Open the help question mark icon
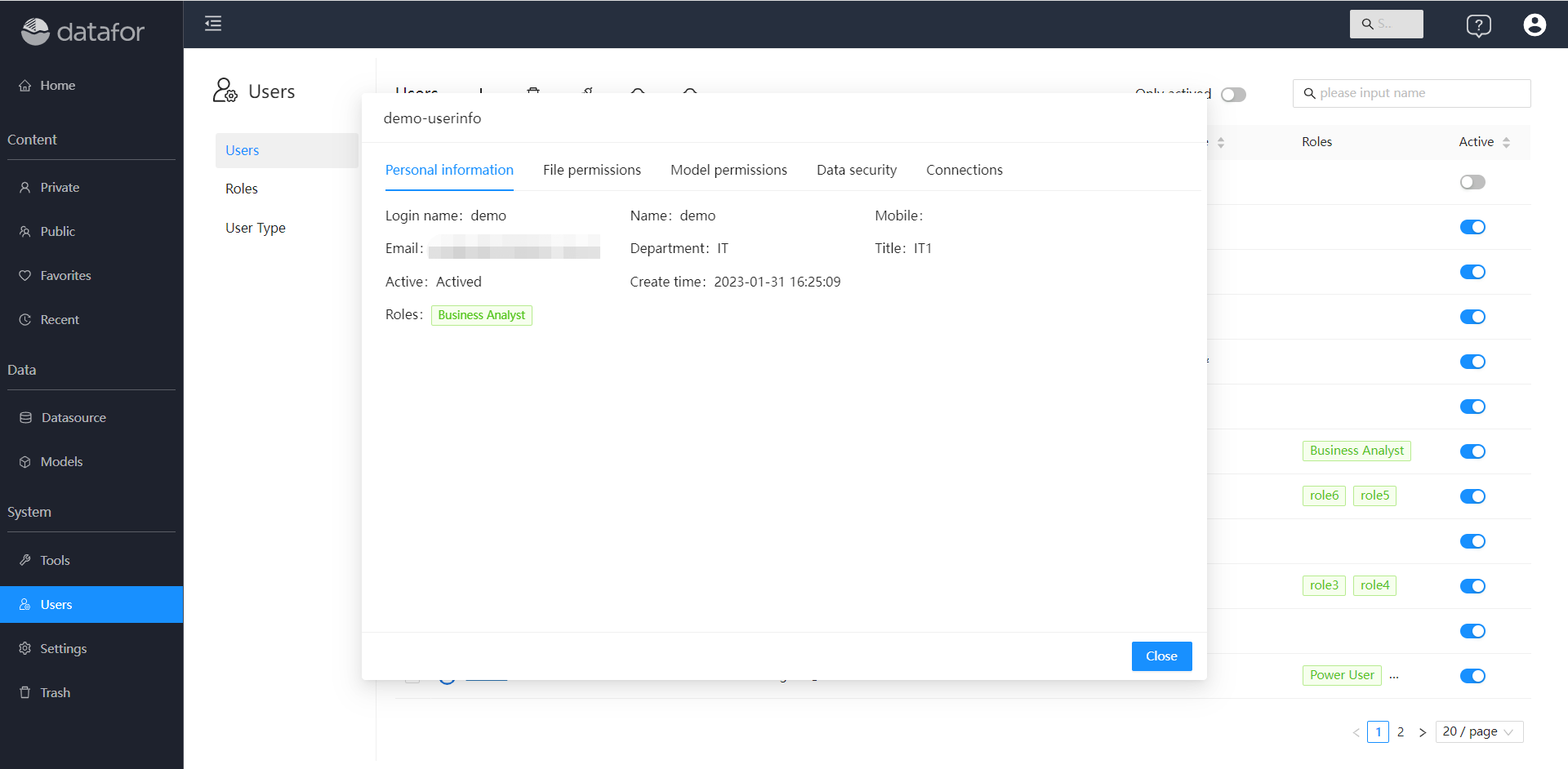The image size is (1568, 769). [1478, 25]
